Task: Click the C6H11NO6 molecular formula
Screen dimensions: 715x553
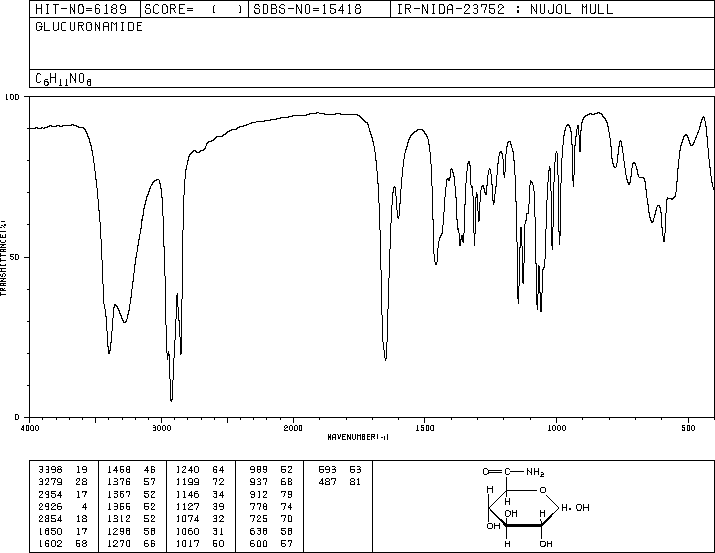Action: pyautogui.click(x=63, y=79)
